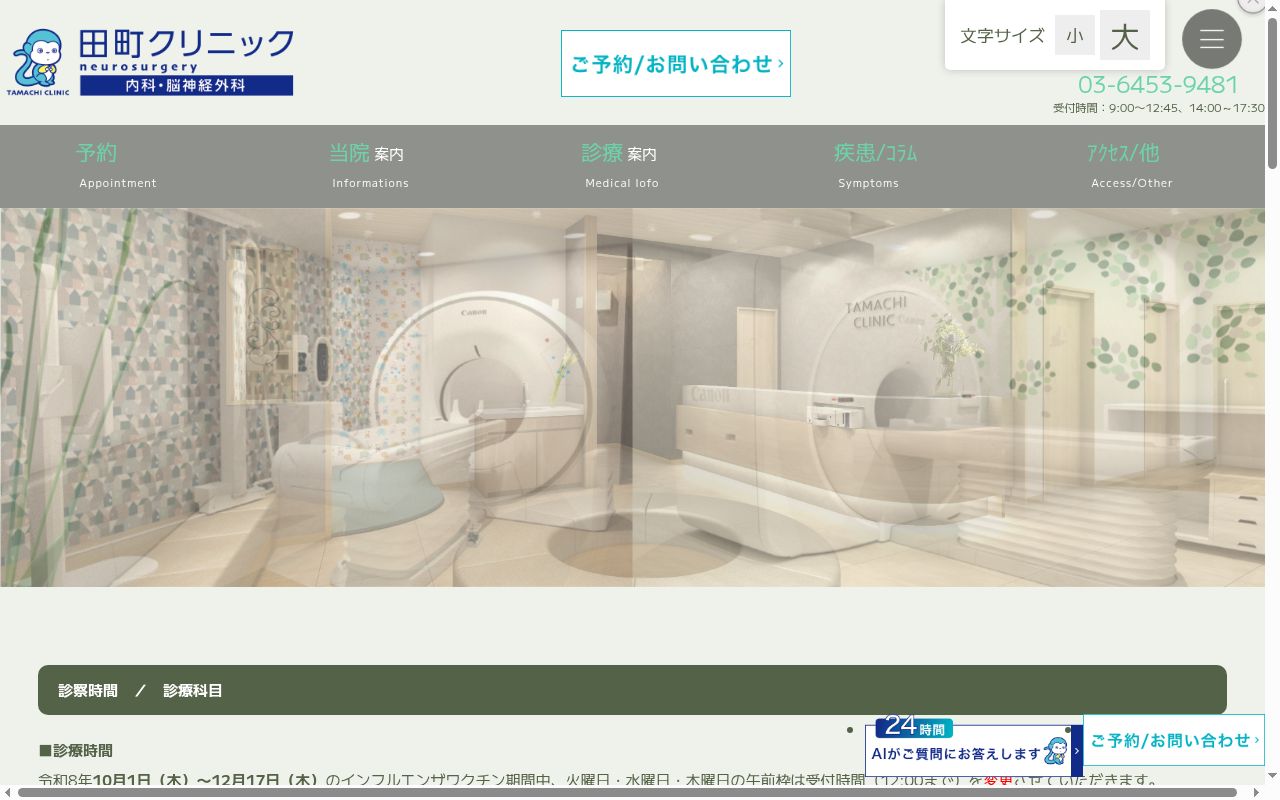The image size is (1280, 800).
Task: Open the 当院案内 Informations menu
Action: pyautogui.click(x=369, y=166)
